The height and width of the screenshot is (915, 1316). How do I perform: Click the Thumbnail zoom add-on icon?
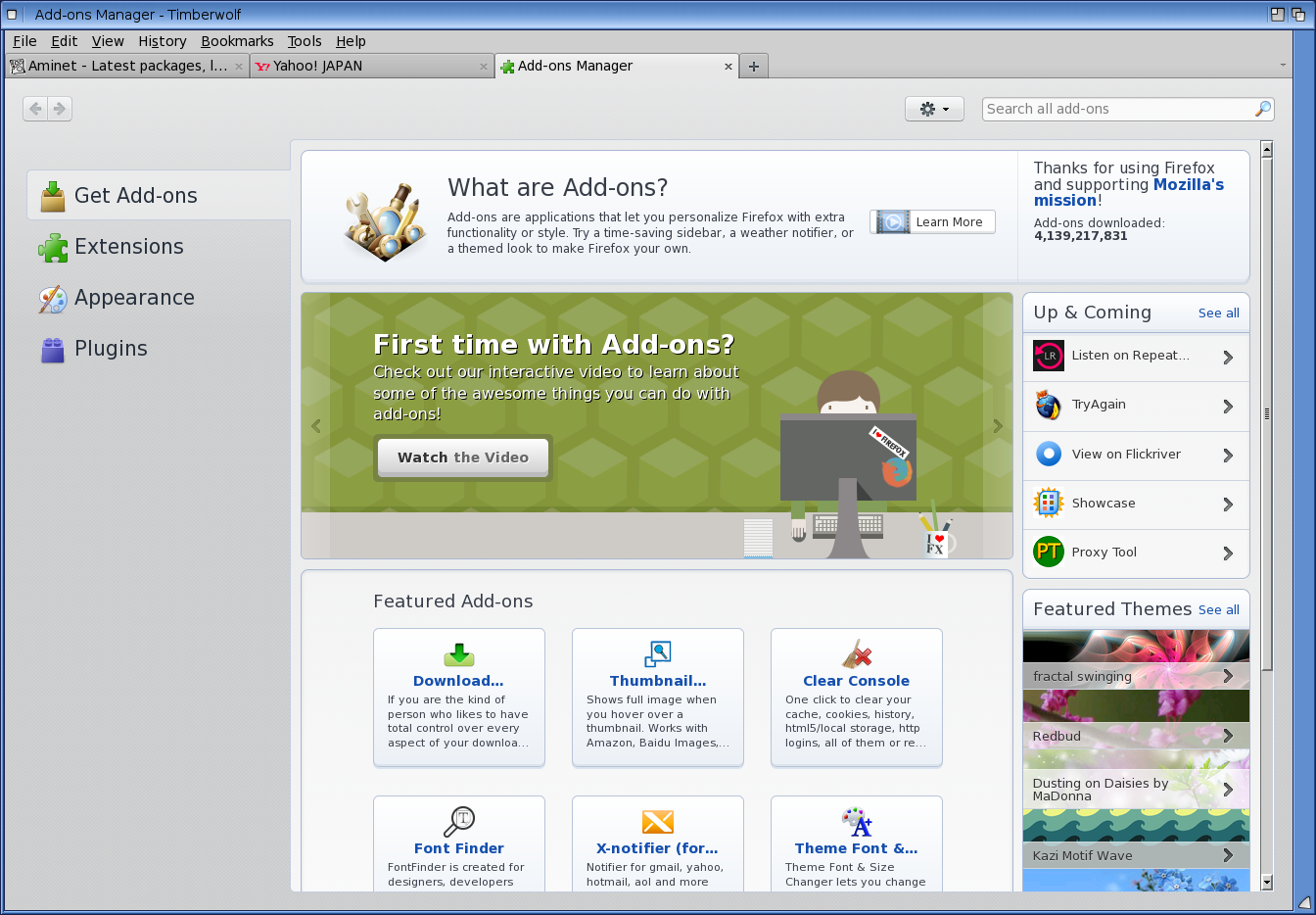pyautogui.click(x=658, y=654)
